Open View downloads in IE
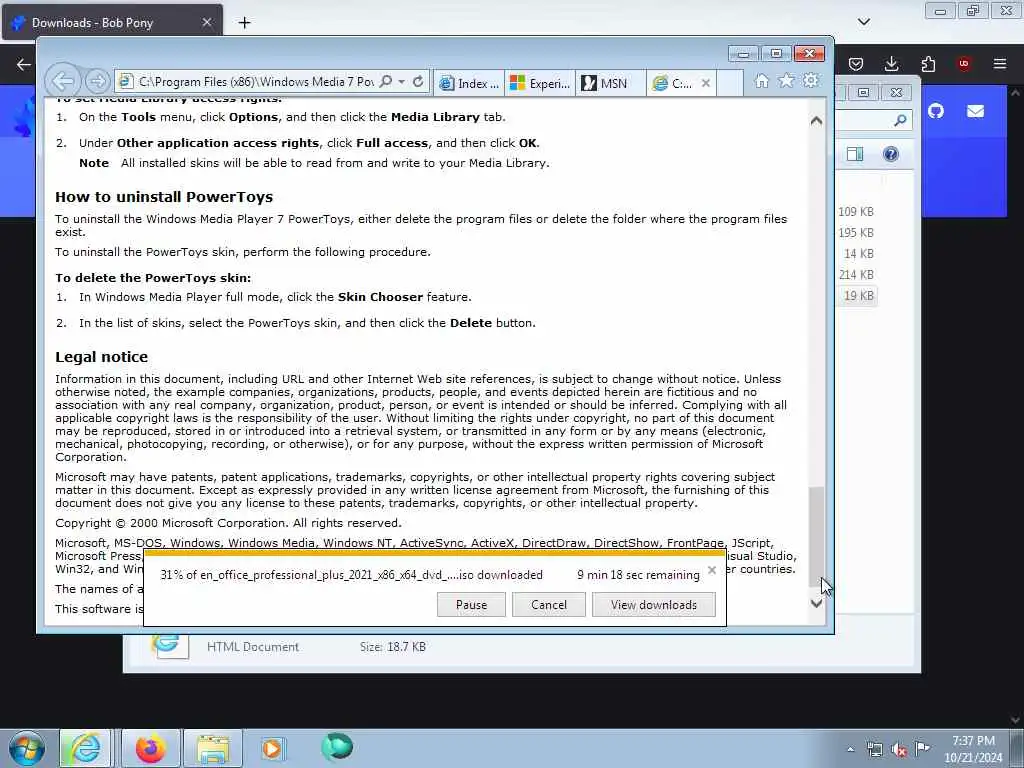The height and width of the screenshot is (768, 1024). 654,605
